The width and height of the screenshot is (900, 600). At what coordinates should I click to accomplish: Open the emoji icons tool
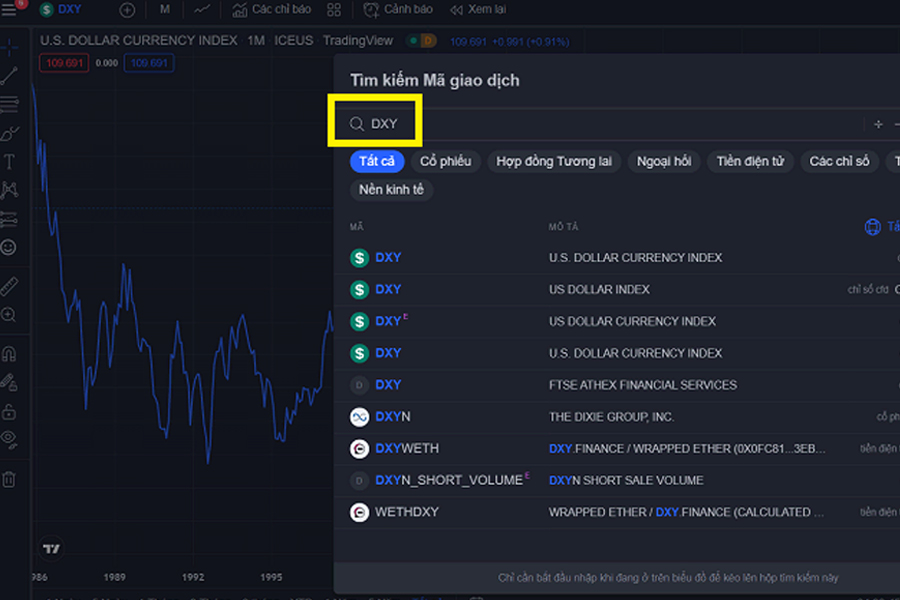click(9, 247)
